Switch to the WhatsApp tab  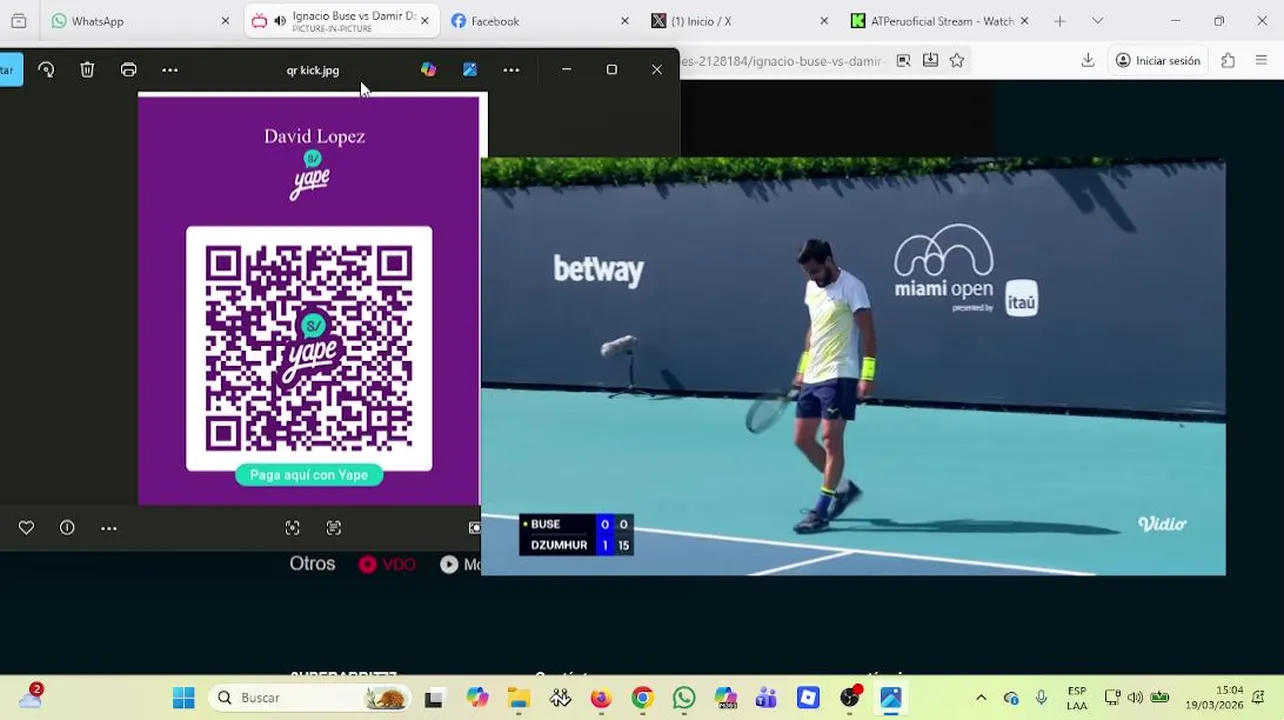[x=140, y=21]
